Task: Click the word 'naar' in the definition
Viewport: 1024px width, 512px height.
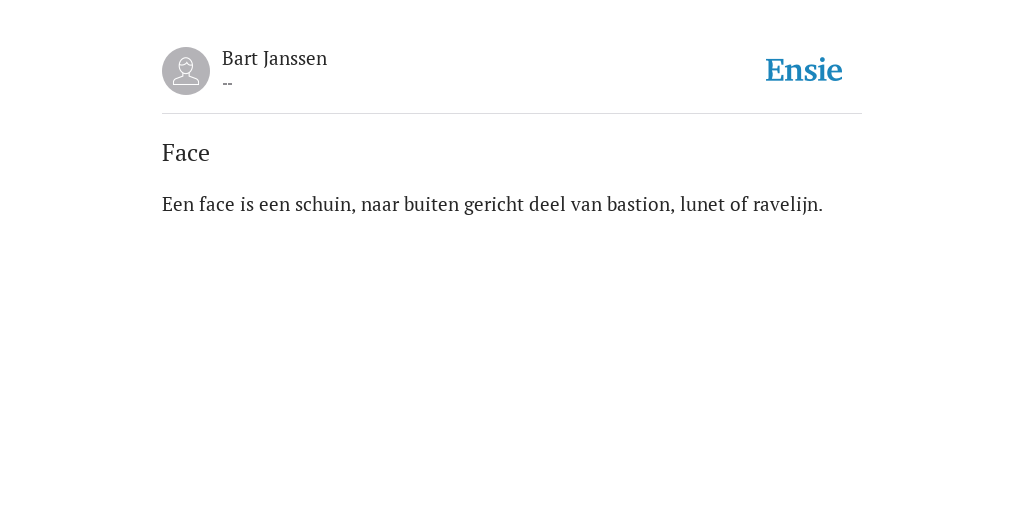Action: [379, 206]
